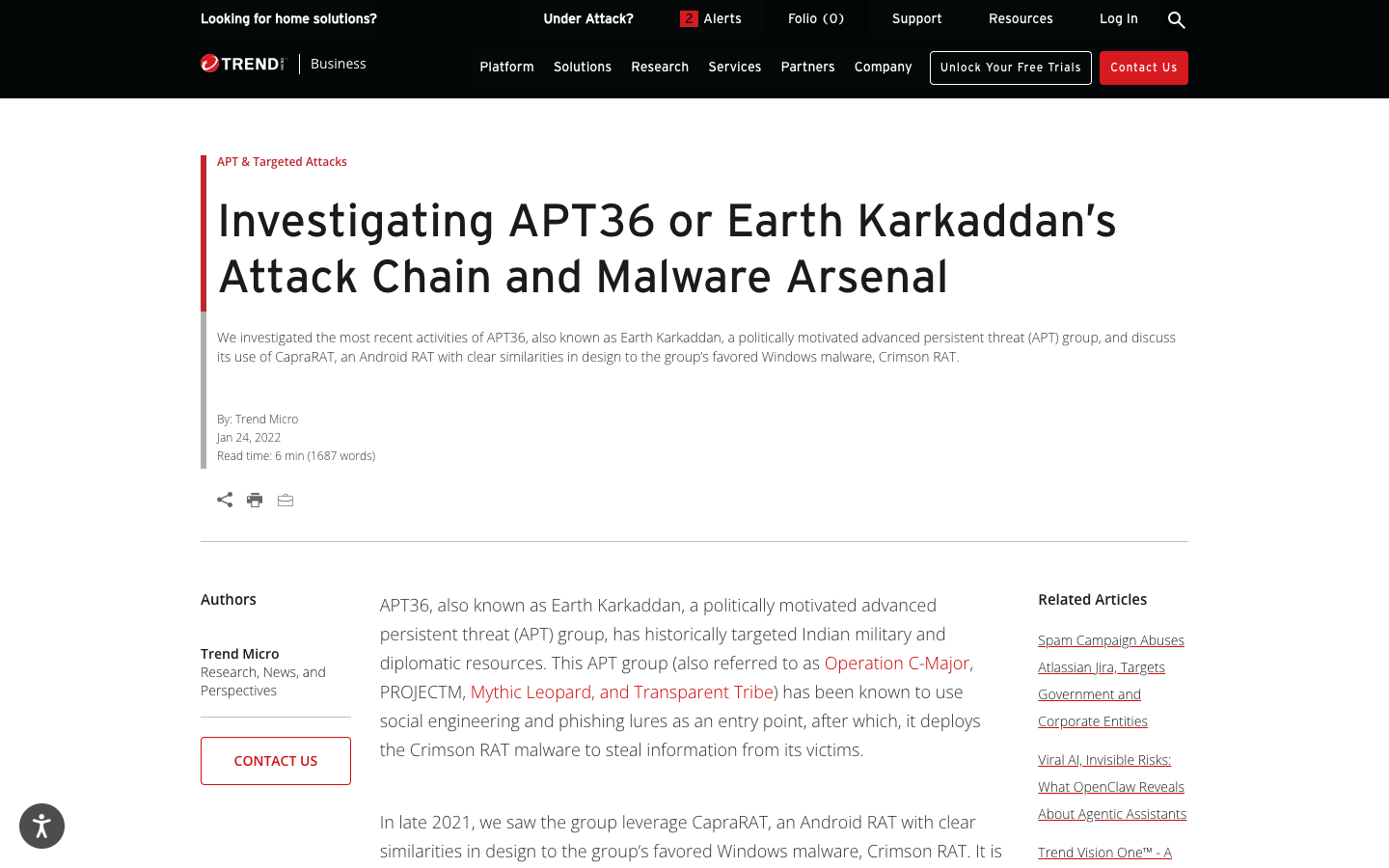Click Under Attack? in the top bar

[588, 18]
